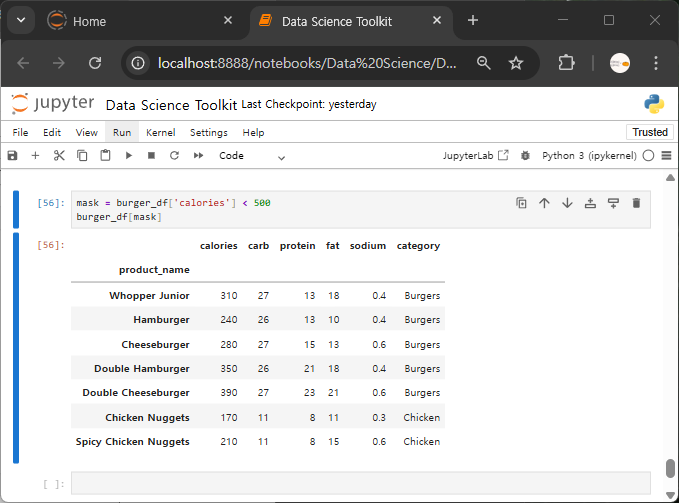Open the File menu
Viewport: 679px width, 503px height.
pos(20,132)
